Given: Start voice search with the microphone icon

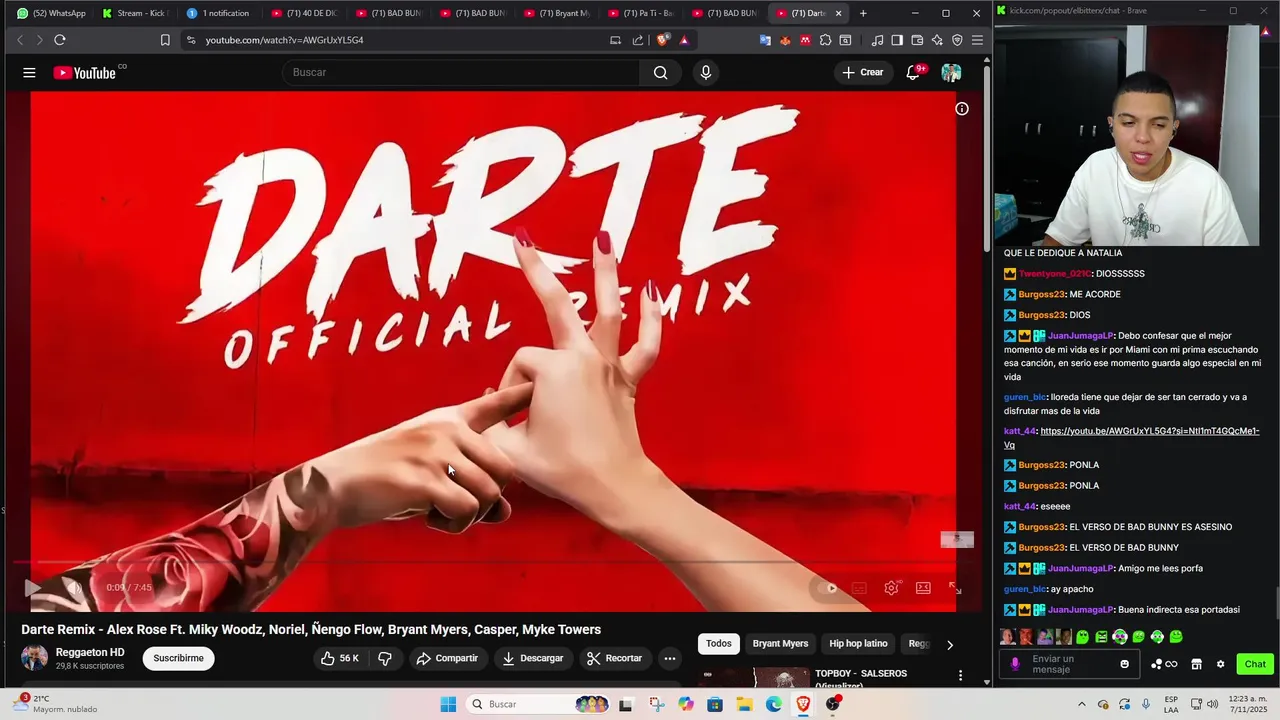Looking at the screenshot, I should point(706,72).
